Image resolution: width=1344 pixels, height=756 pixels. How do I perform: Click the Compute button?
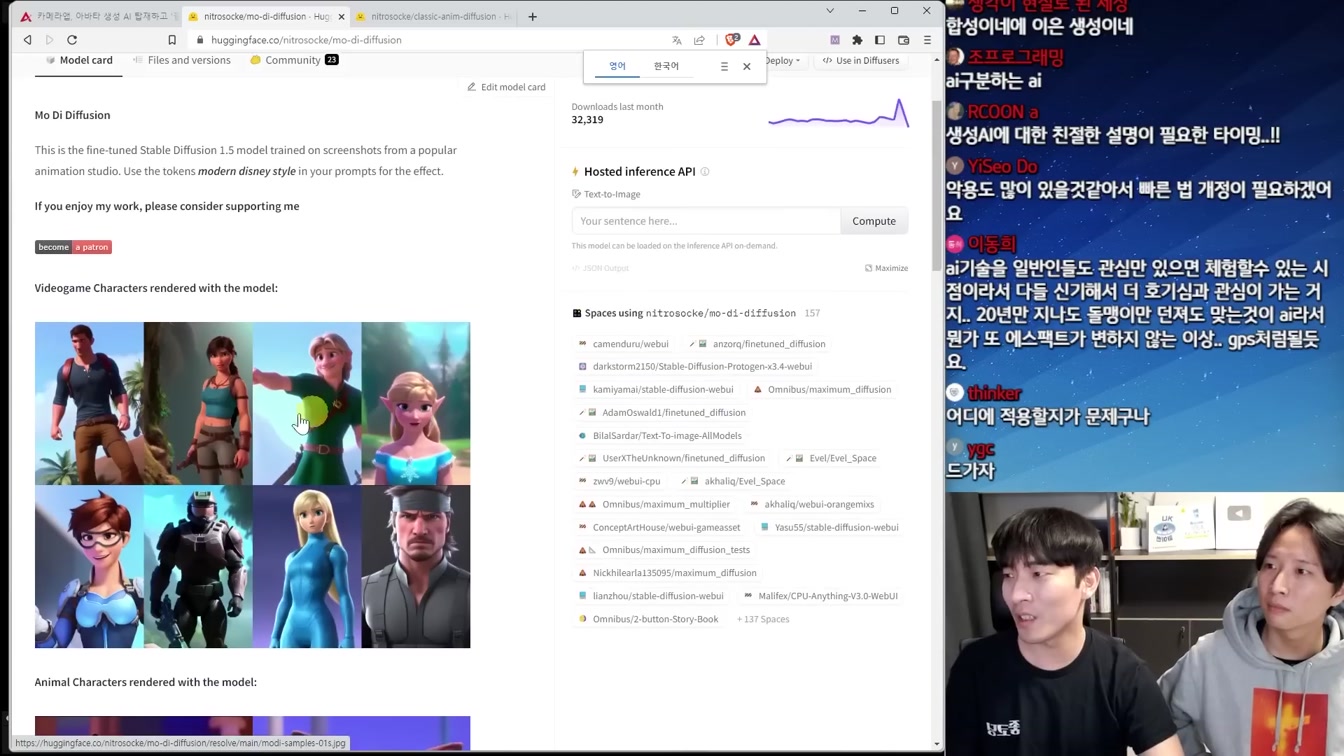click(x=874, y=221)
